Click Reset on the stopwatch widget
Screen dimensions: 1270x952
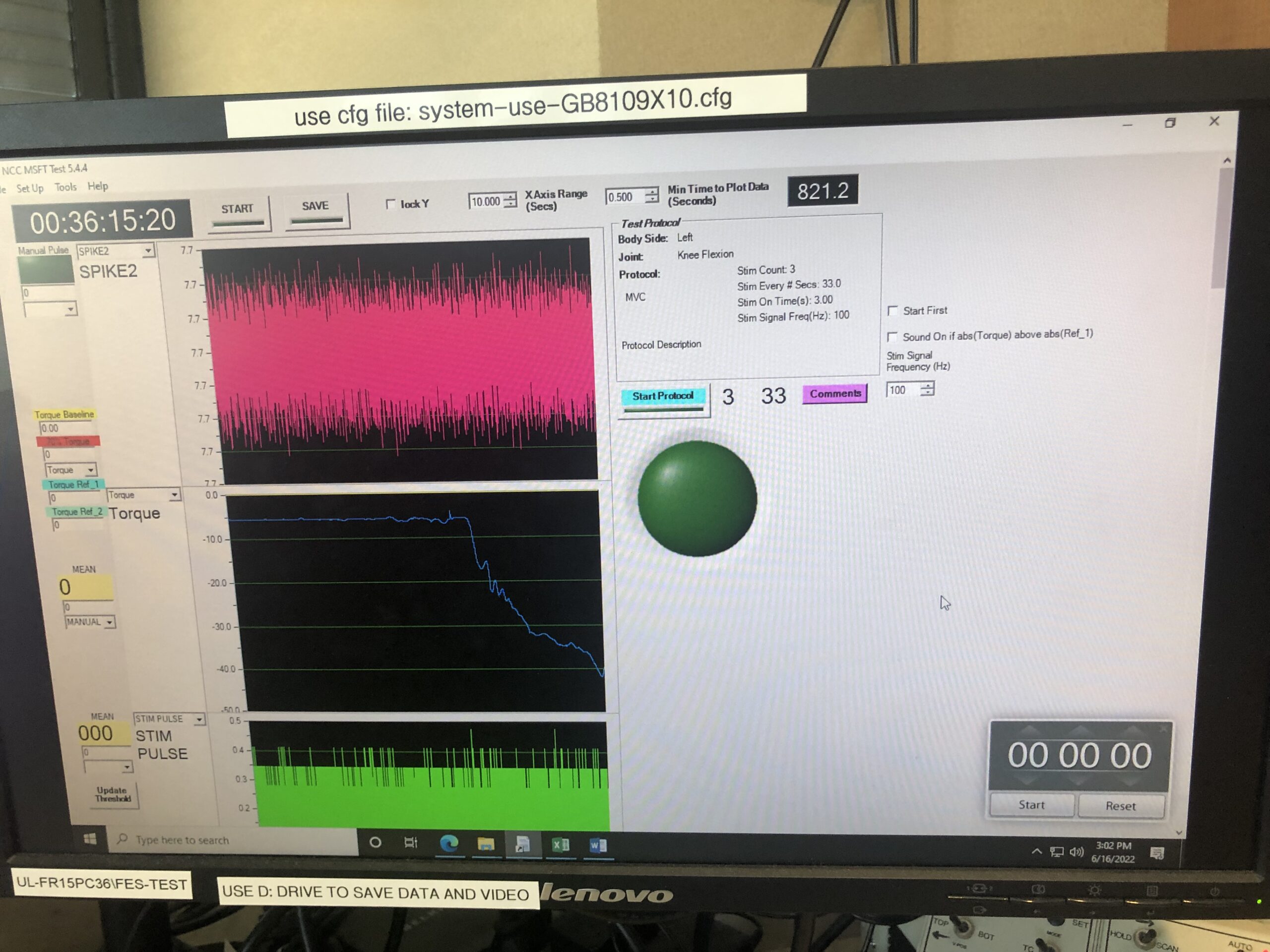(1121, 806)
